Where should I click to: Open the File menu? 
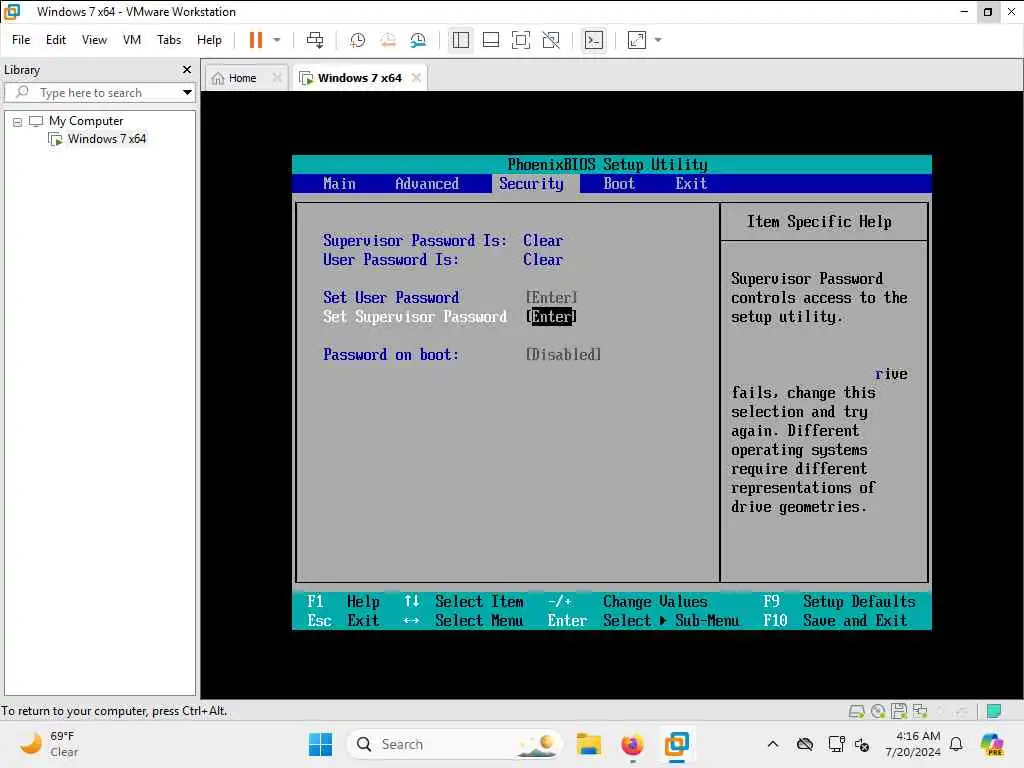pyautogui.click(x=21, y=40)
